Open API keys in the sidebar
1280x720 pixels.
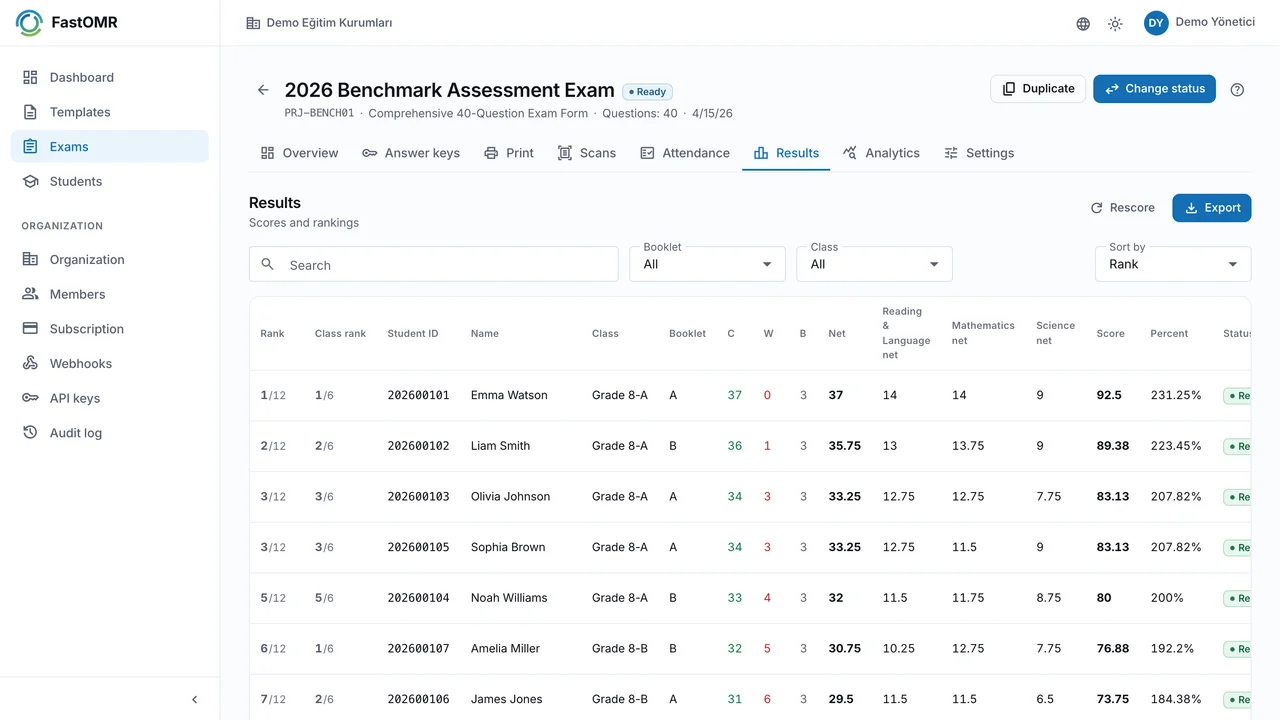click(110, 398)
